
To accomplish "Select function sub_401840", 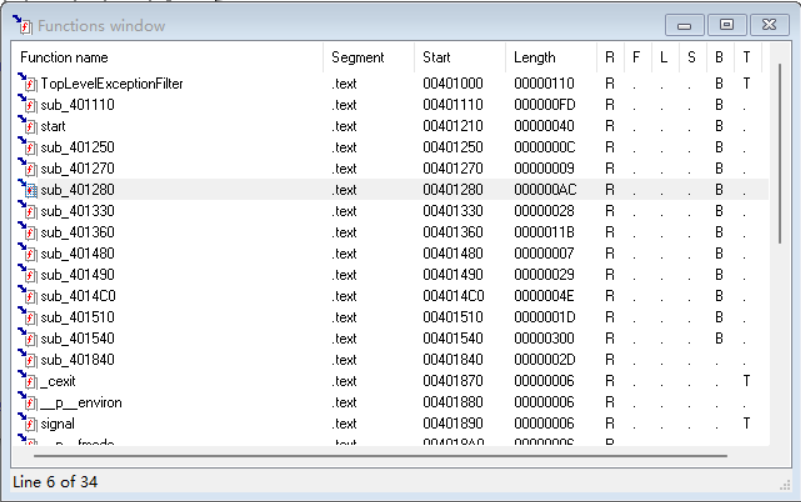I will [x=78, y=360].
